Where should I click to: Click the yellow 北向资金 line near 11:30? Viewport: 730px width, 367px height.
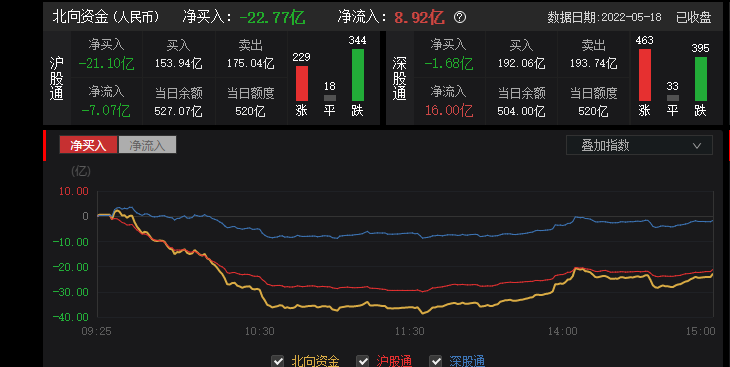click(410, 307)
